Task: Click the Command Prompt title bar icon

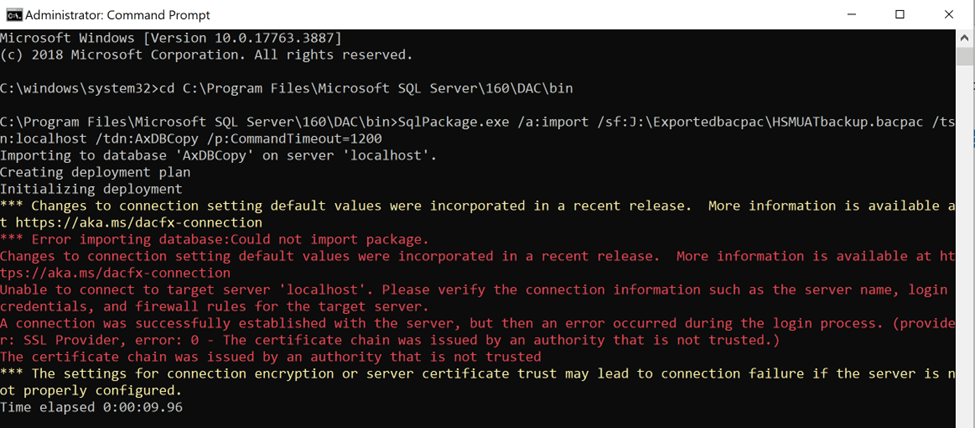Action: [11, 14]
